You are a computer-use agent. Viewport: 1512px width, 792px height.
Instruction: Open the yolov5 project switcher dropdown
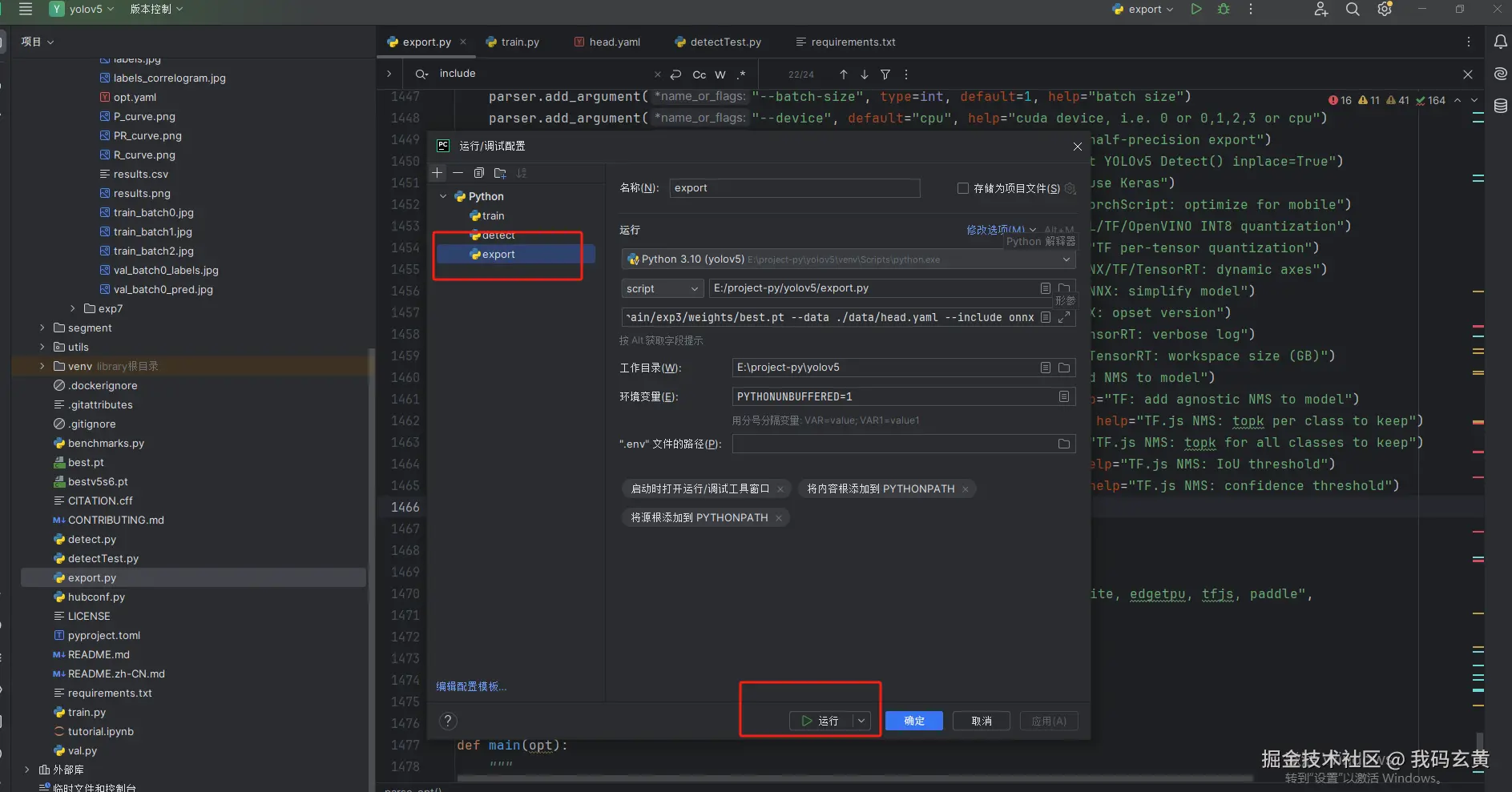(x=83, y=9)
